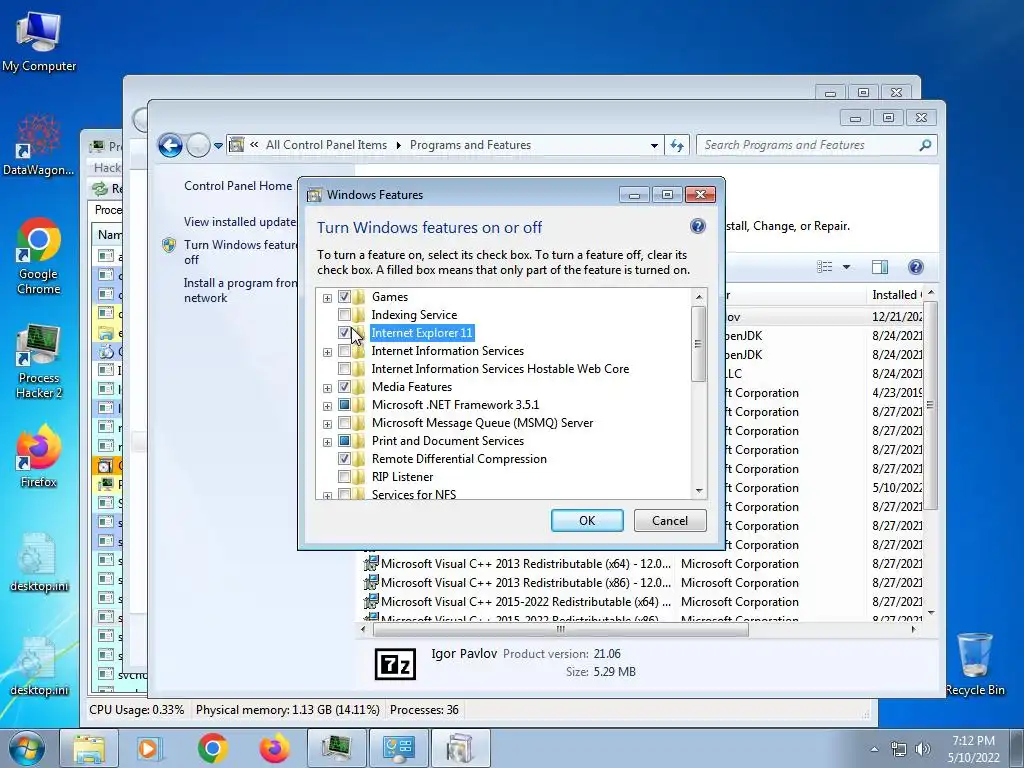
Task: Open Control Panel Home link
Action: click(x=238, y=185)
